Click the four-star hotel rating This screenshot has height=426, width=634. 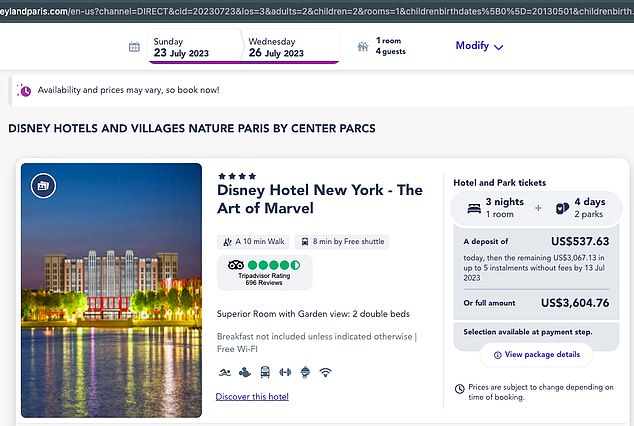237,176
